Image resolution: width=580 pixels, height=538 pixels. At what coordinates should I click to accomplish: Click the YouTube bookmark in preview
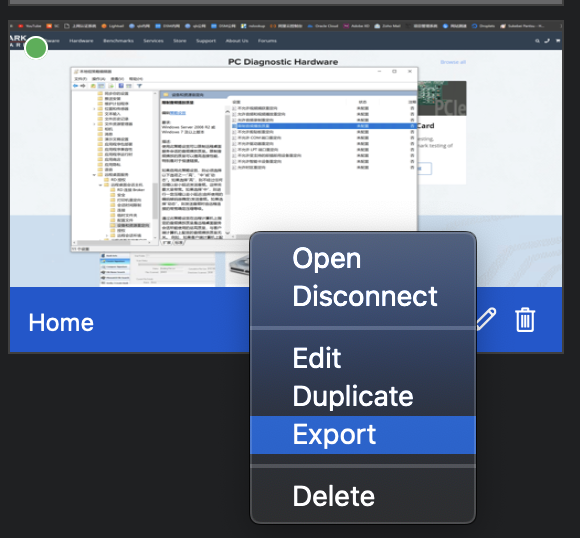(30, 26)
